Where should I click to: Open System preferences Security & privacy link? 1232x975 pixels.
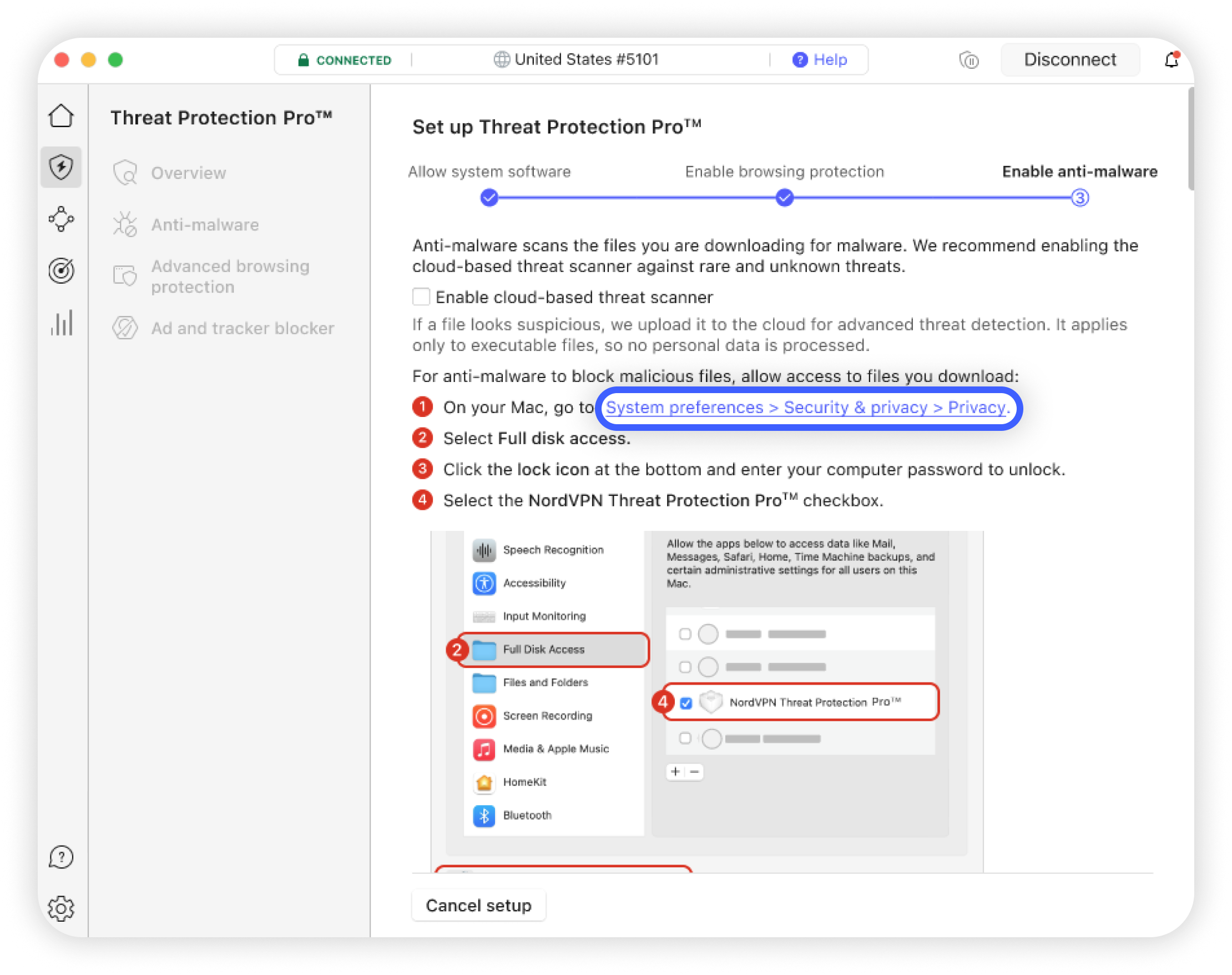[x=807, y=408]
